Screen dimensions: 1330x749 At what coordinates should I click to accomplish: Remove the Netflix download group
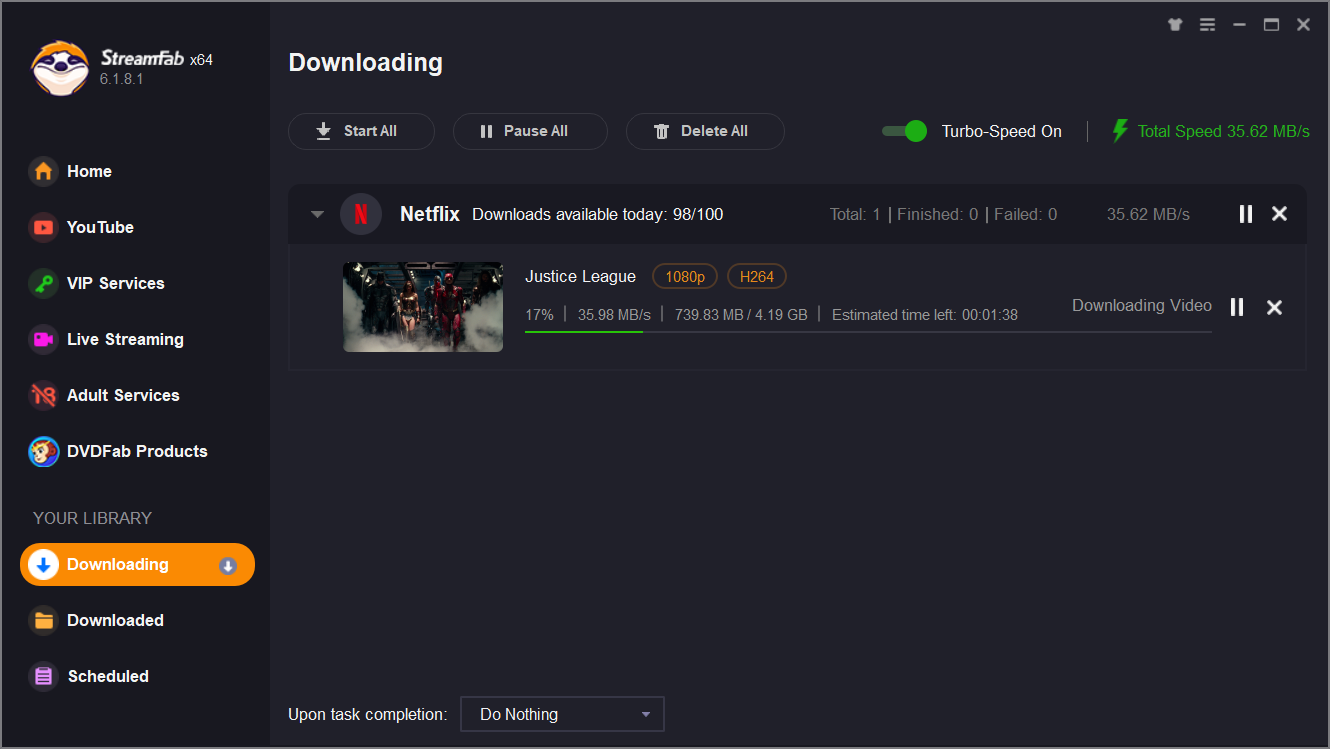(x=1279, y=214)
